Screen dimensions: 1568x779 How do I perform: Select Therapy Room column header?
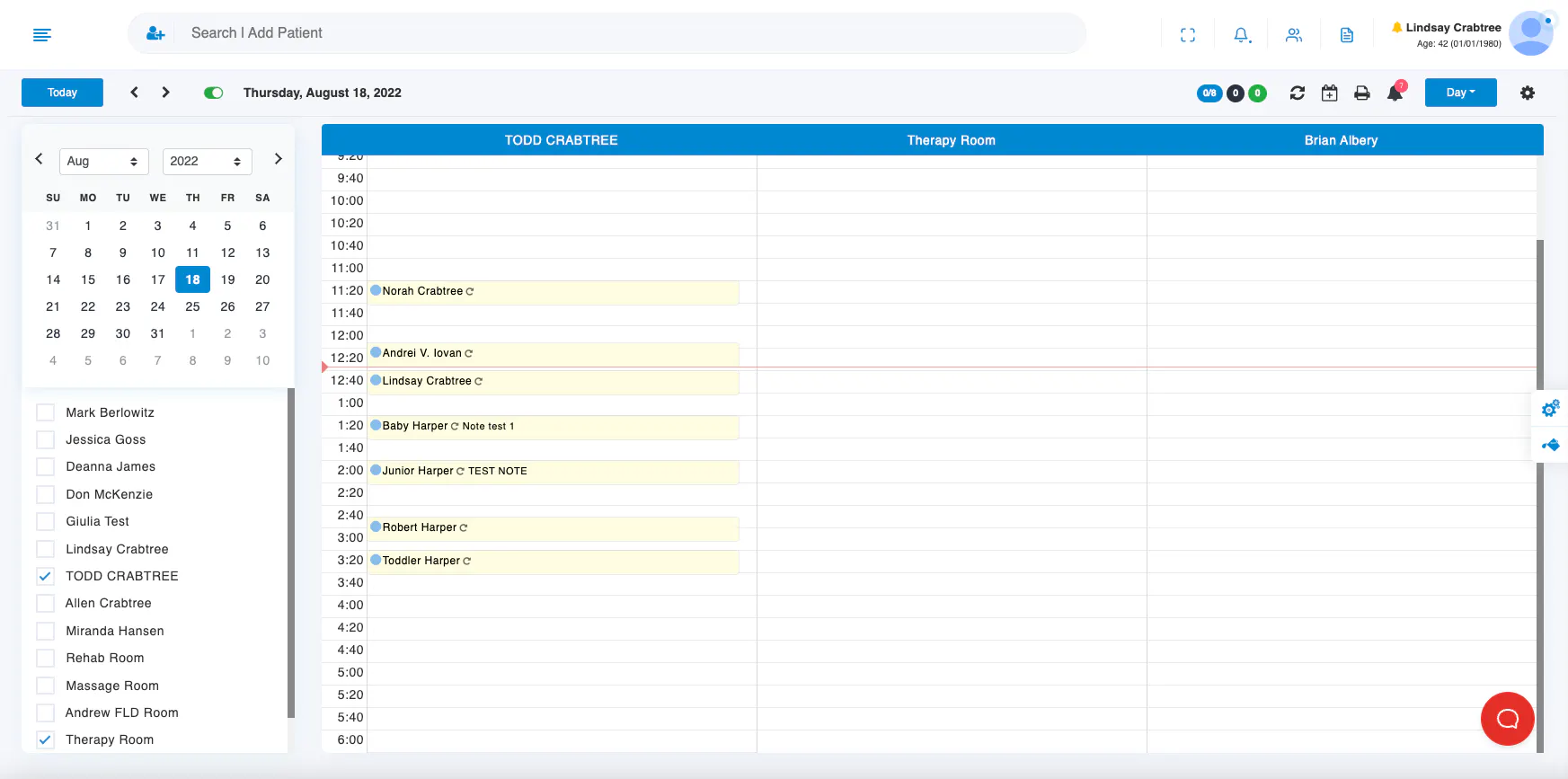pos(952,140)
